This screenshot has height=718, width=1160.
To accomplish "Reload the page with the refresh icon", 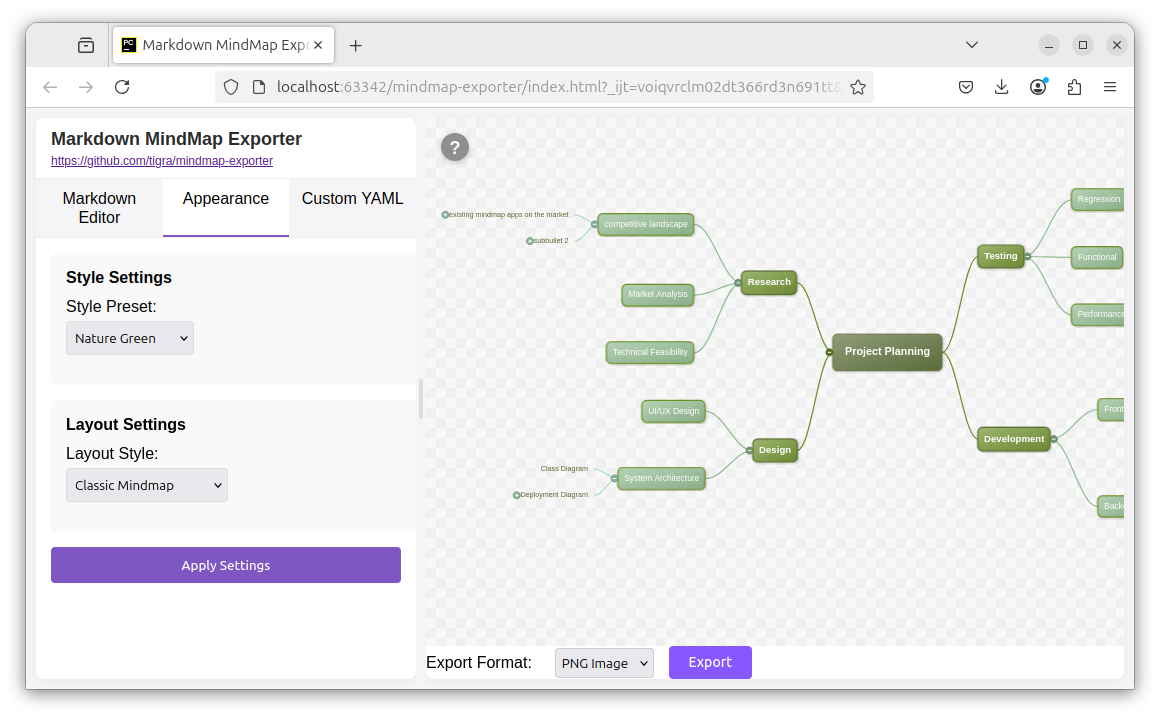I will [122, 87].
